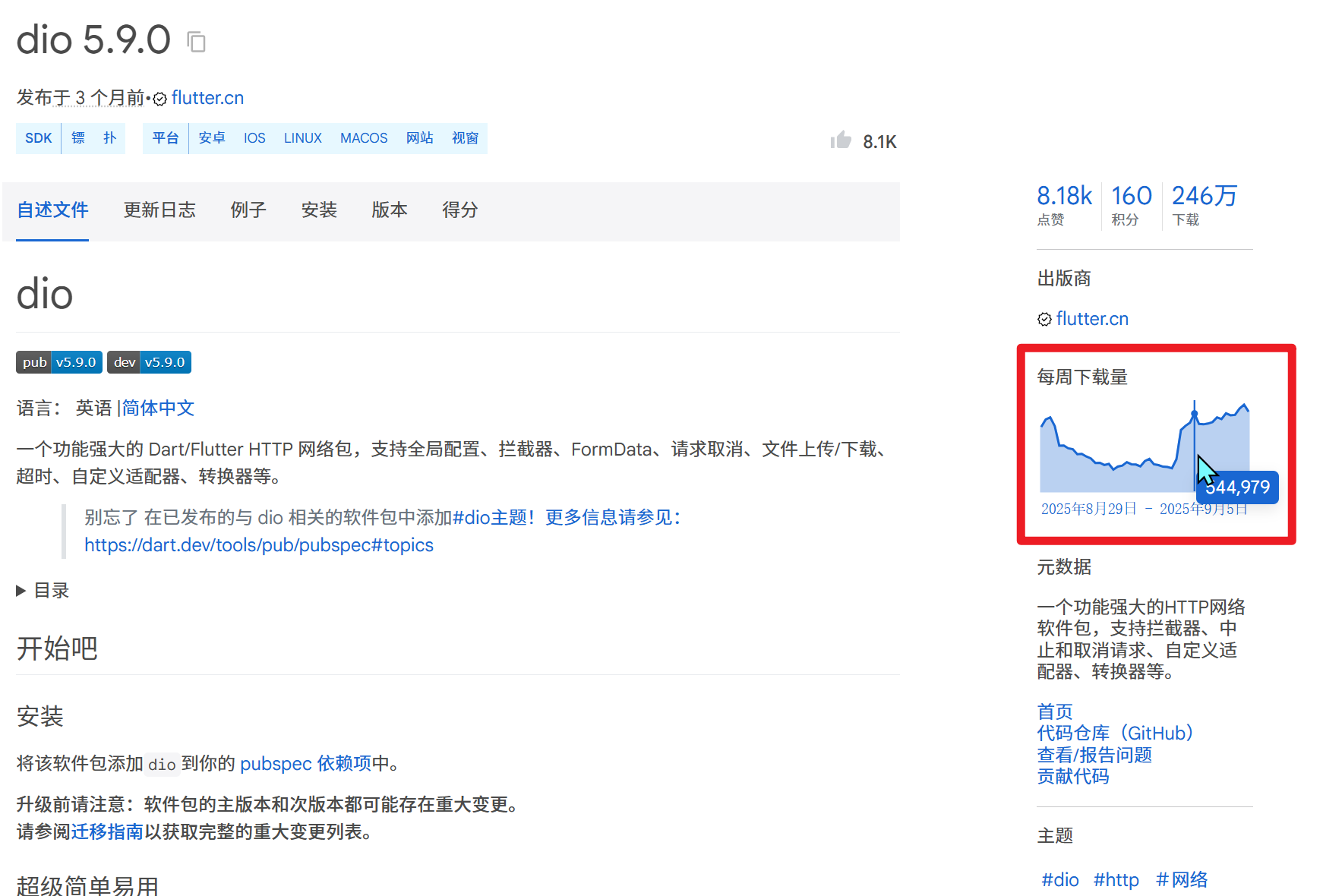This screenshot has width=1323, height=896.
Task: Open the 代码仓库 (GitHub) link
Action: (1115, 733)
